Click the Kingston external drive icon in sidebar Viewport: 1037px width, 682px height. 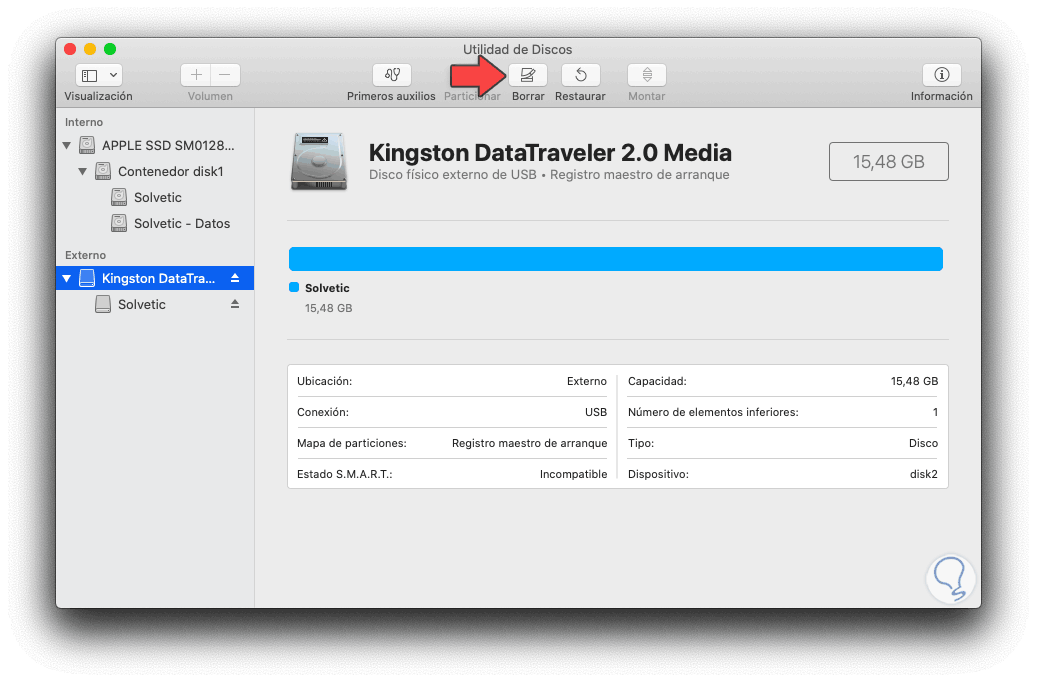pos(87,278)
